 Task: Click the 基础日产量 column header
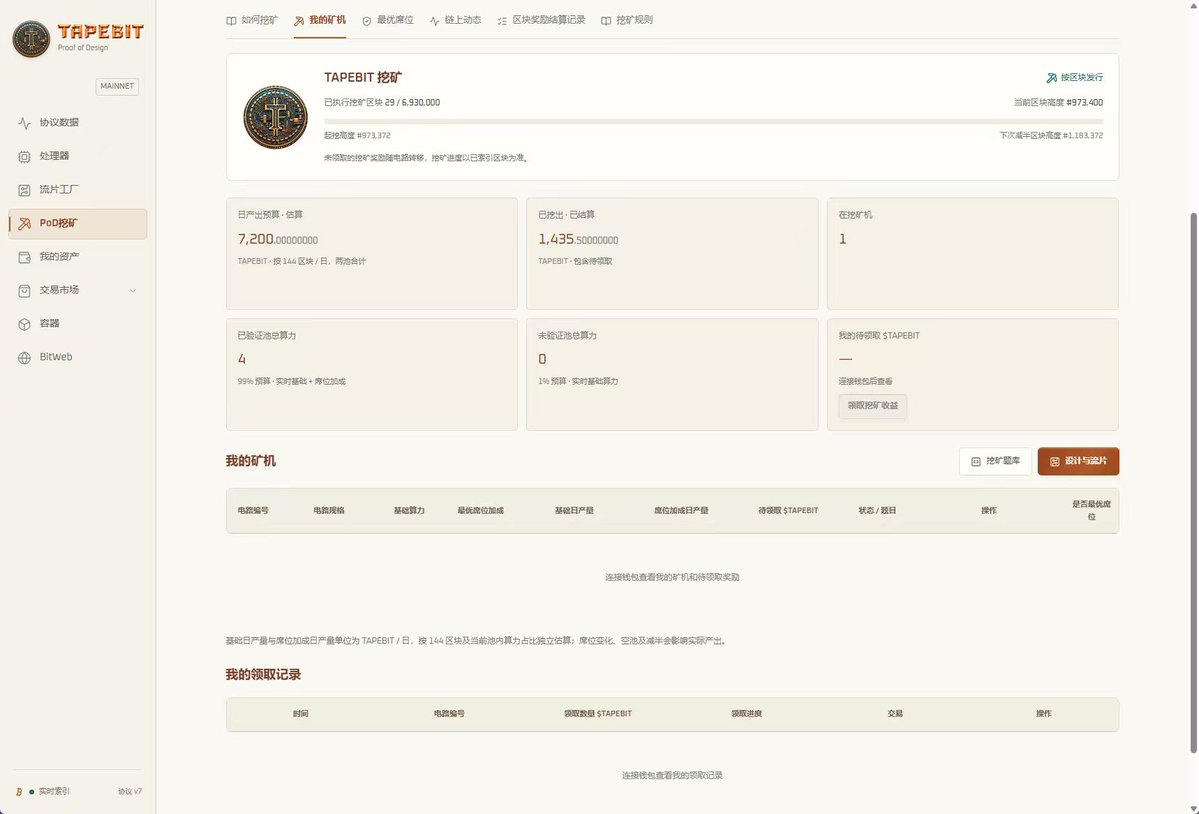(x=574, y=511)
